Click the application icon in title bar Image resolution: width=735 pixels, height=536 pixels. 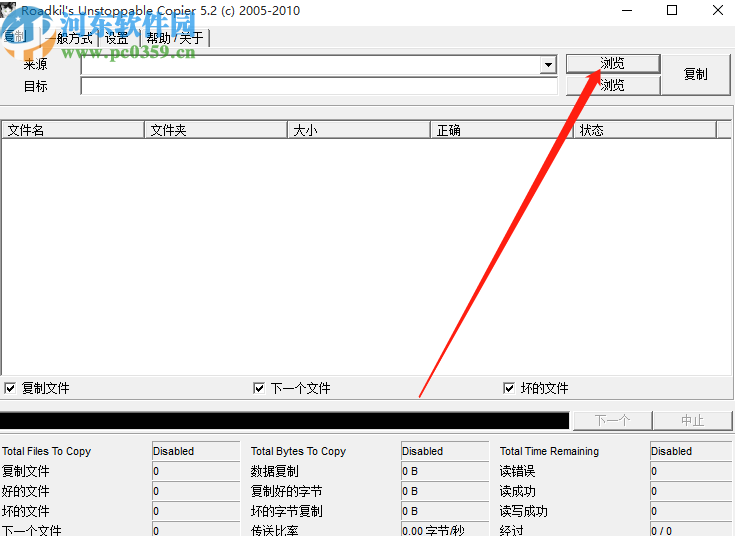(x=8, y=10)
